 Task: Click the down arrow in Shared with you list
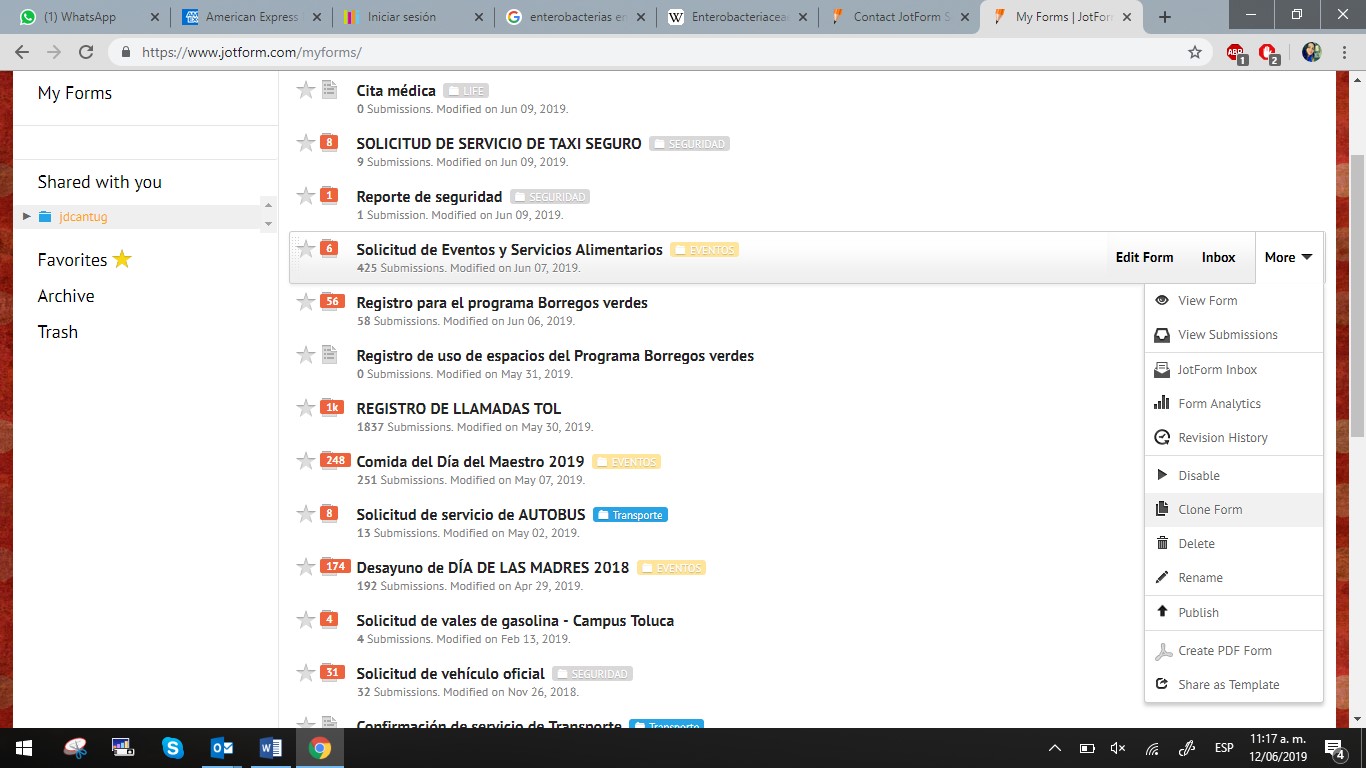pos(268,224)
